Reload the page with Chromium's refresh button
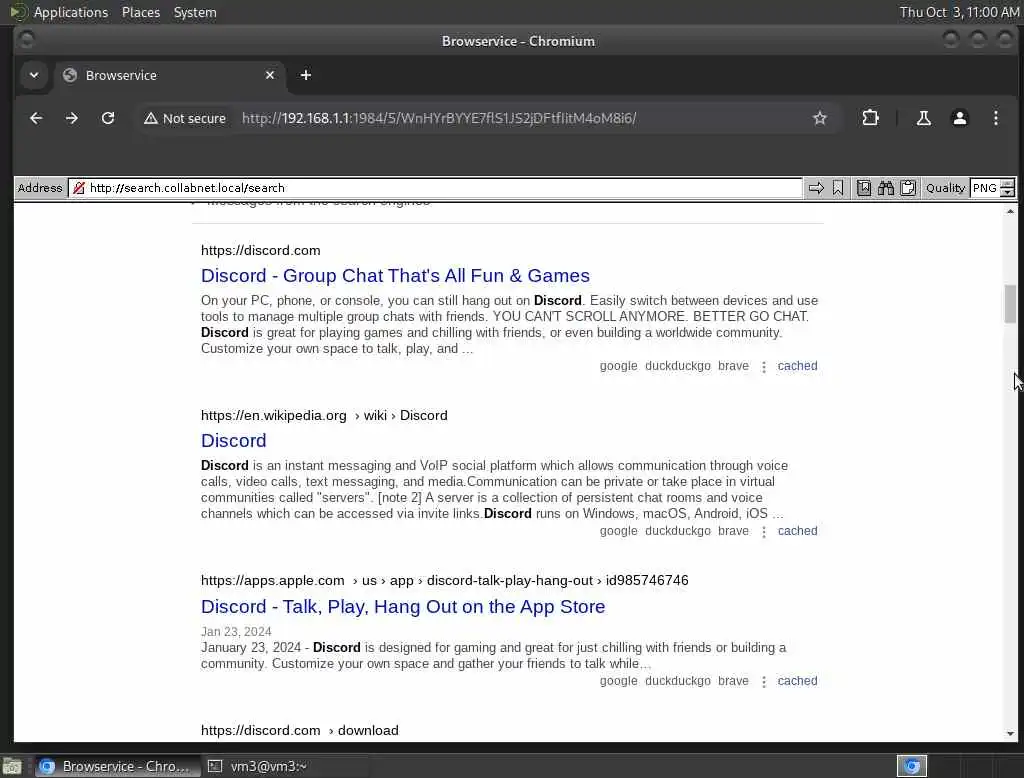Image resolution: width=1024 pixels, height=778 pixels. pos(108,118)
